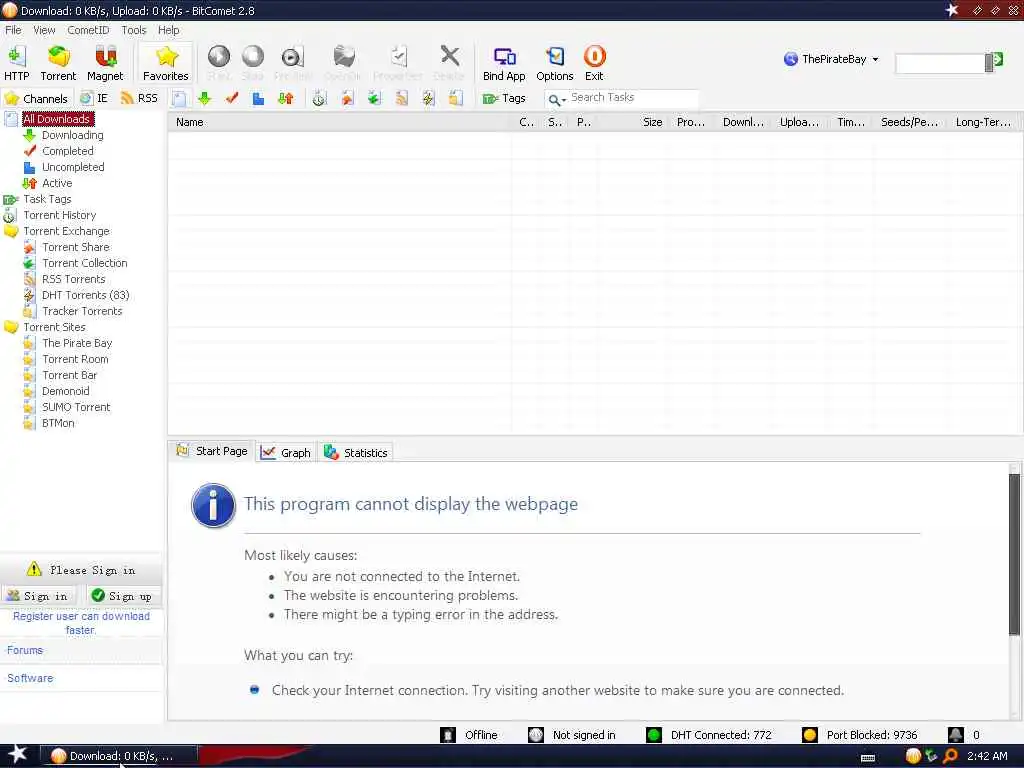Open Torrent History in sidebar
This screenshot has width=1024, height=768.
click(x=59, y=215)
